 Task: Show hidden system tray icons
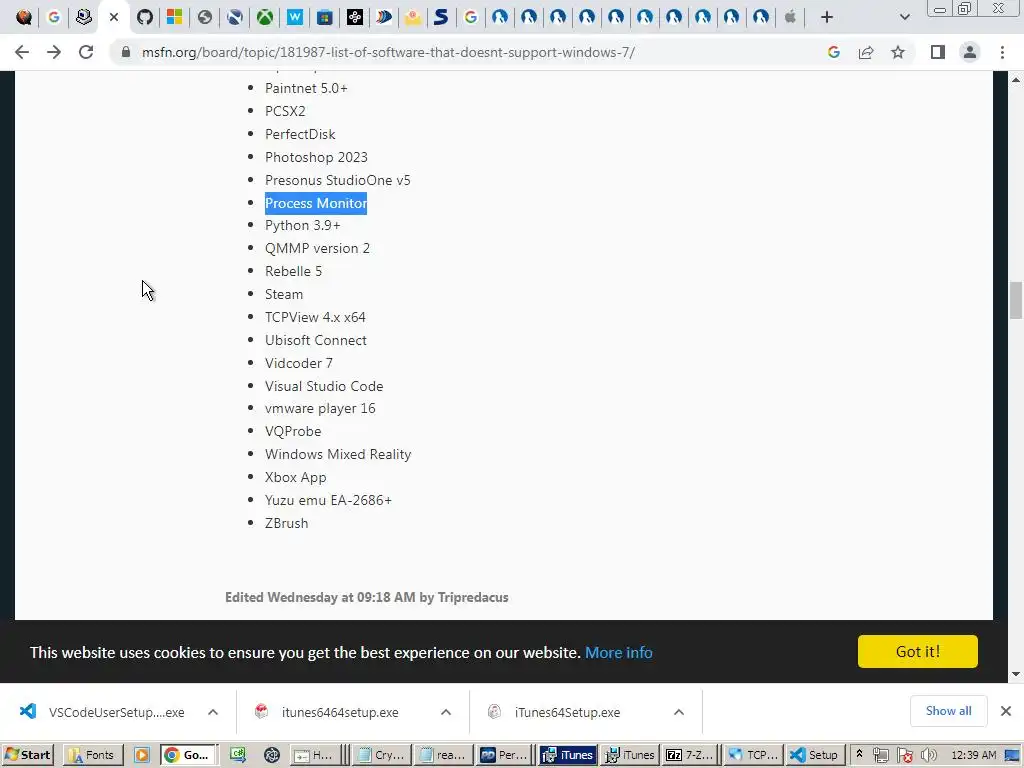pos(859,754)
